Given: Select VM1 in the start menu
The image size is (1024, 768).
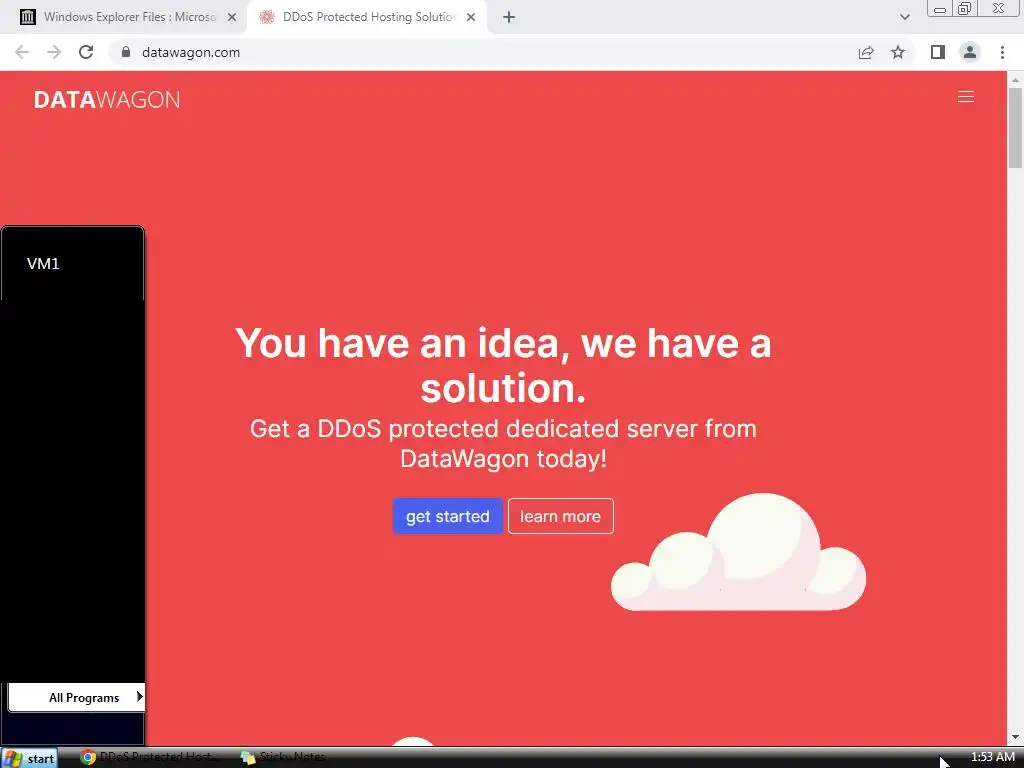Looking at the screenshot, I should pos(43,264).
